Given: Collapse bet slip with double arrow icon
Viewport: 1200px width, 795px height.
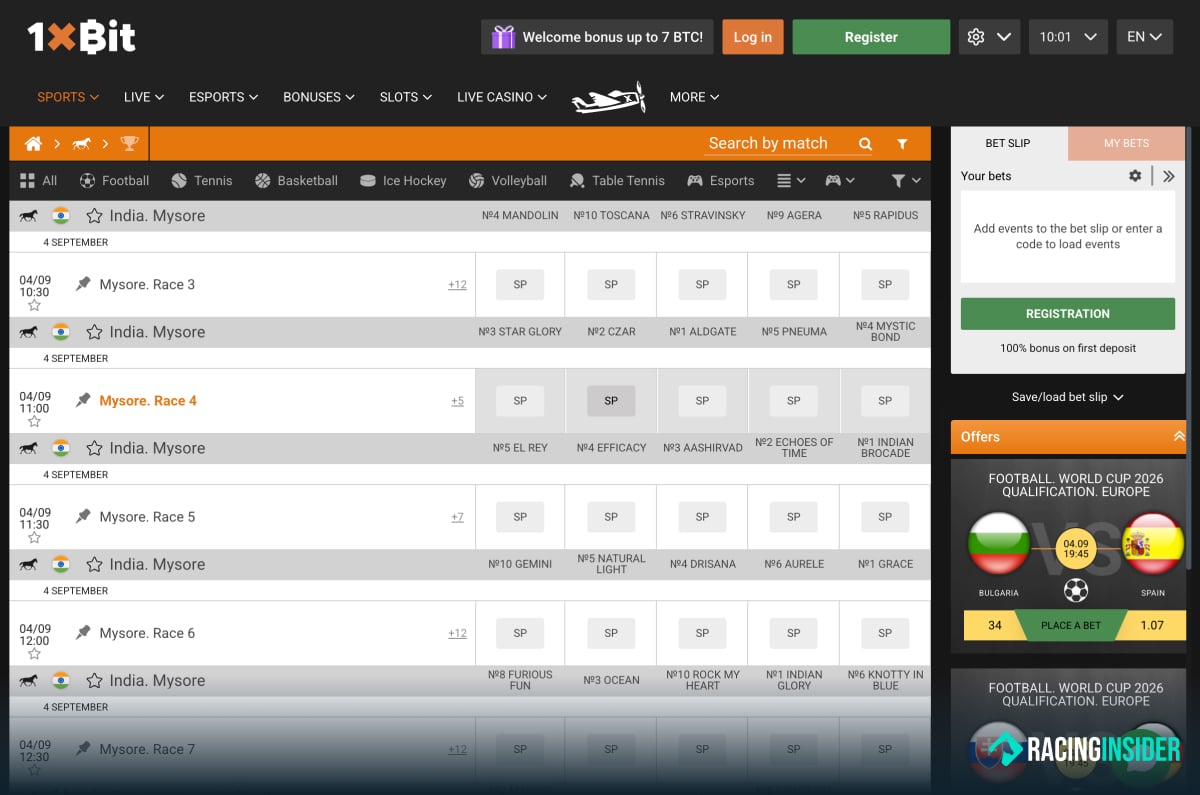Looking at the screenshot, I should pyautogui.click(x=1169, y=176).
